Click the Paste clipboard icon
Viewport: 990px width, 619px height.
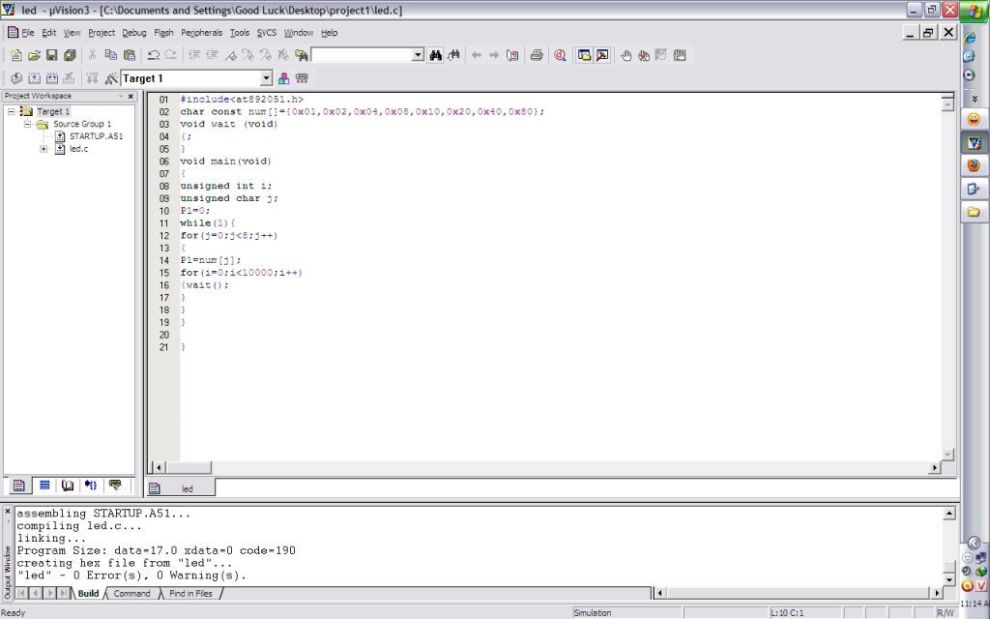[x=129, y=56]
